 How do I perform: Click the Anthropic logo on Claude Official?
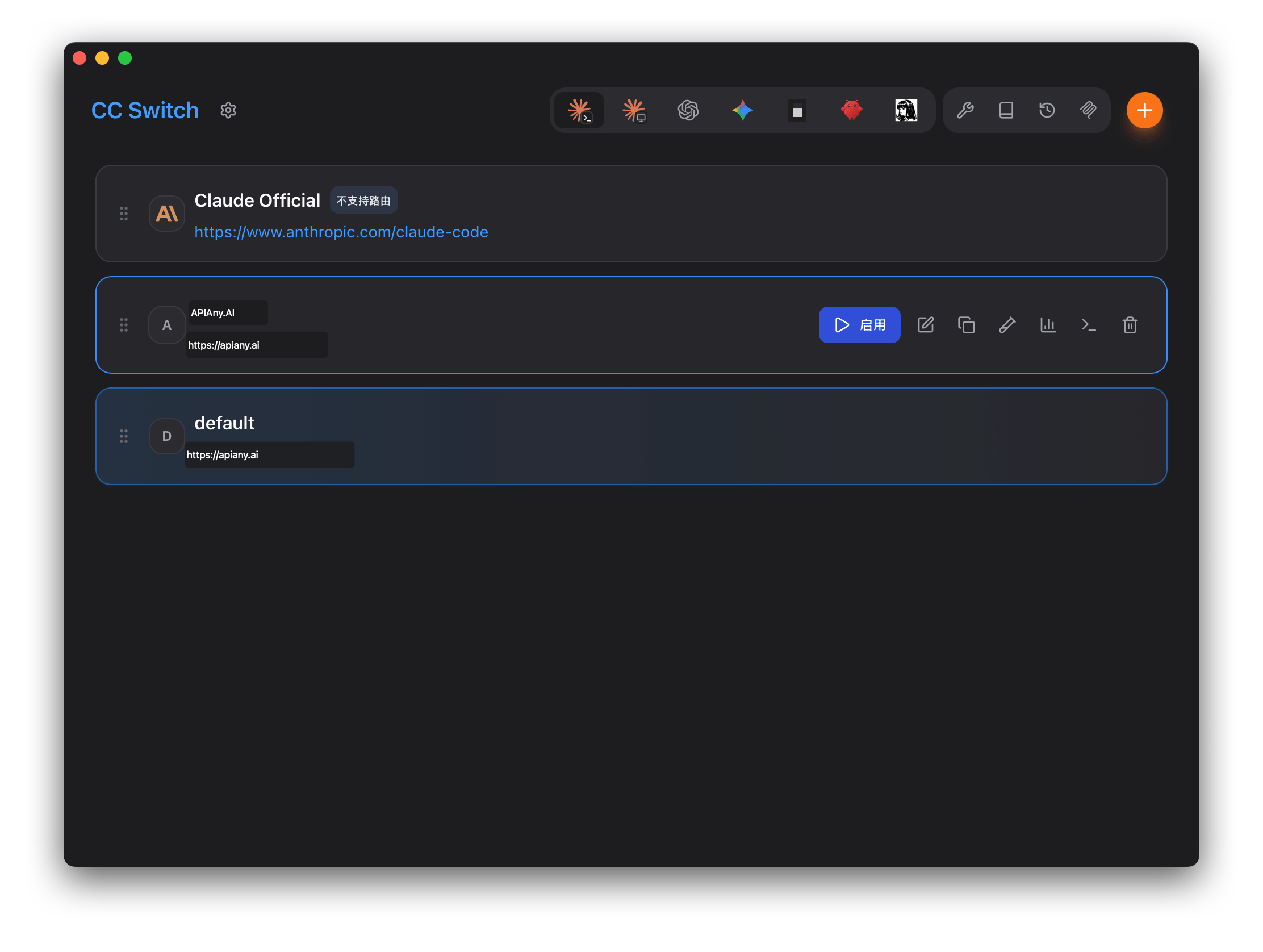(x=167, y=214)
